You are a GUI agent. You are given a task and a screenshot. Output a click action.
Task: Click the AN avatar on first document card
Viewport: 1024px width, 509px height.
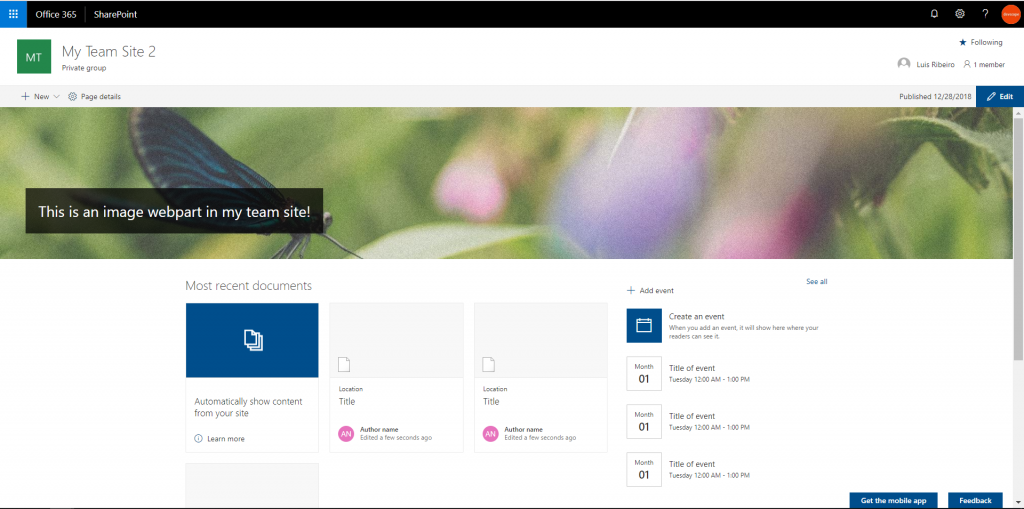coord(346,433)
